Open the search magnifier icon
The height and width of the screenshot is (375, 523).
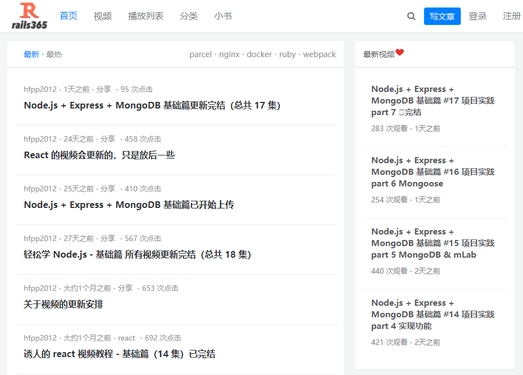(411, 16)
